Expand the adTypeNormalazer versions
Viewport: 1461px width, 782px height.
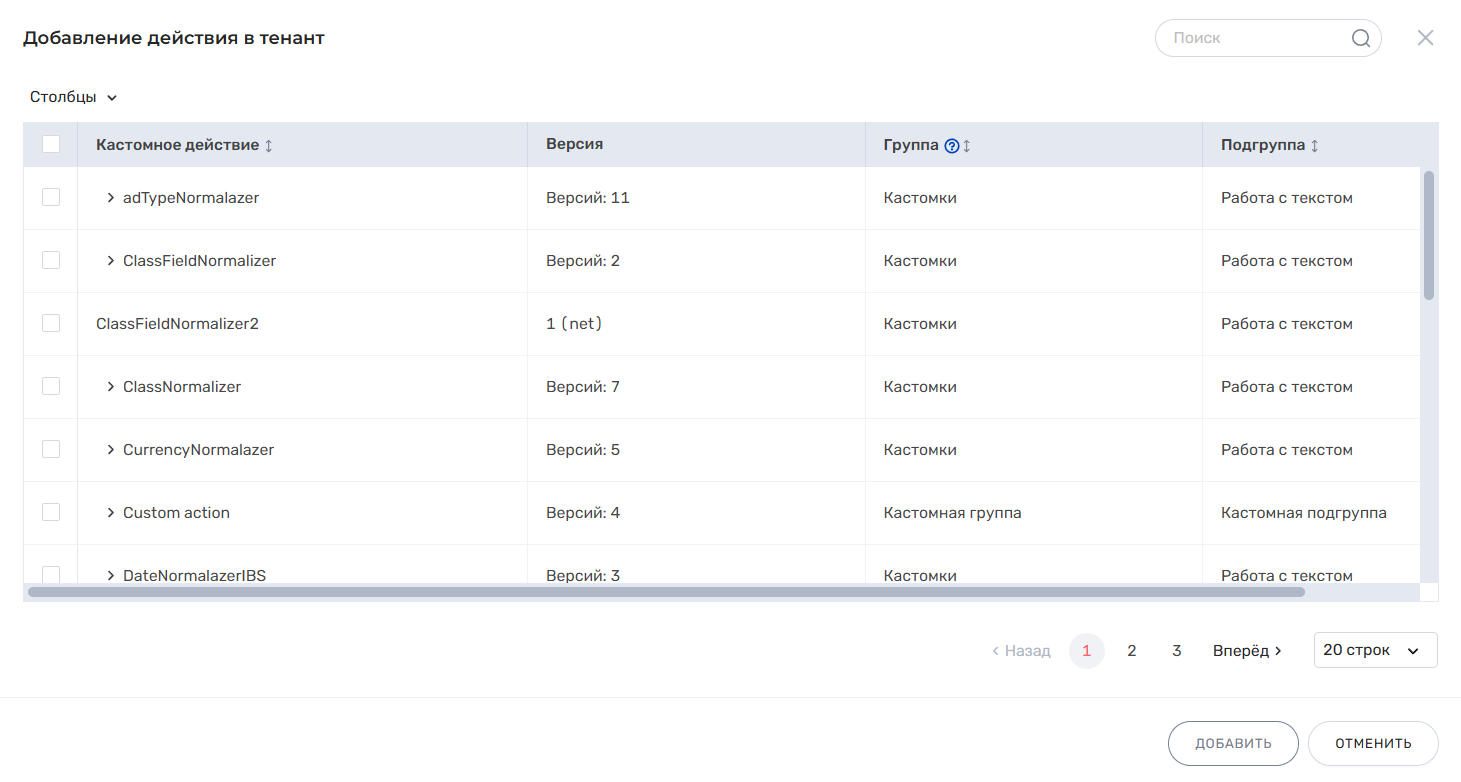click(x=111, y=198)
